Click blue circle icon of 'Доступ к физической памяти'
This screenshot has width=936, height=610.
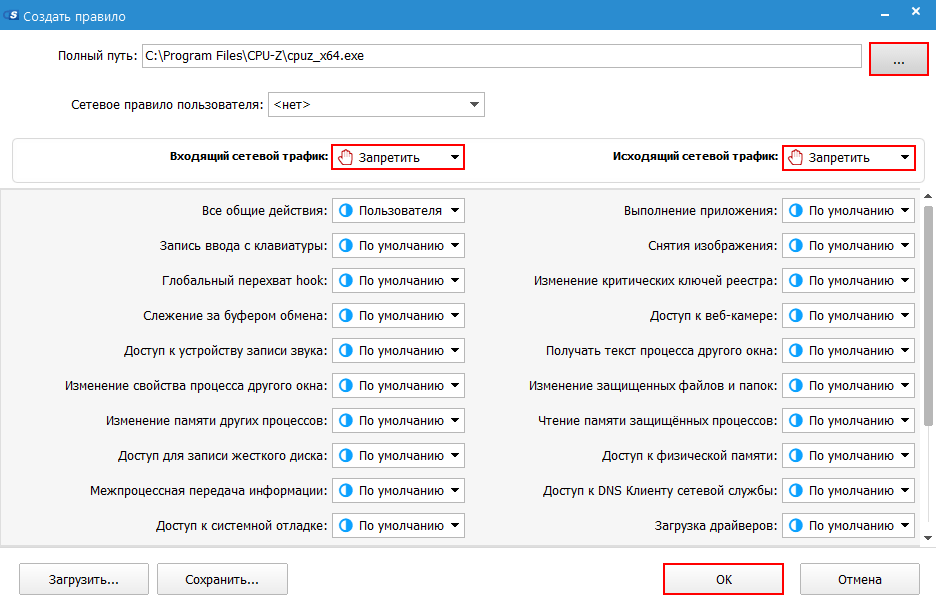(x=796, y=455)
